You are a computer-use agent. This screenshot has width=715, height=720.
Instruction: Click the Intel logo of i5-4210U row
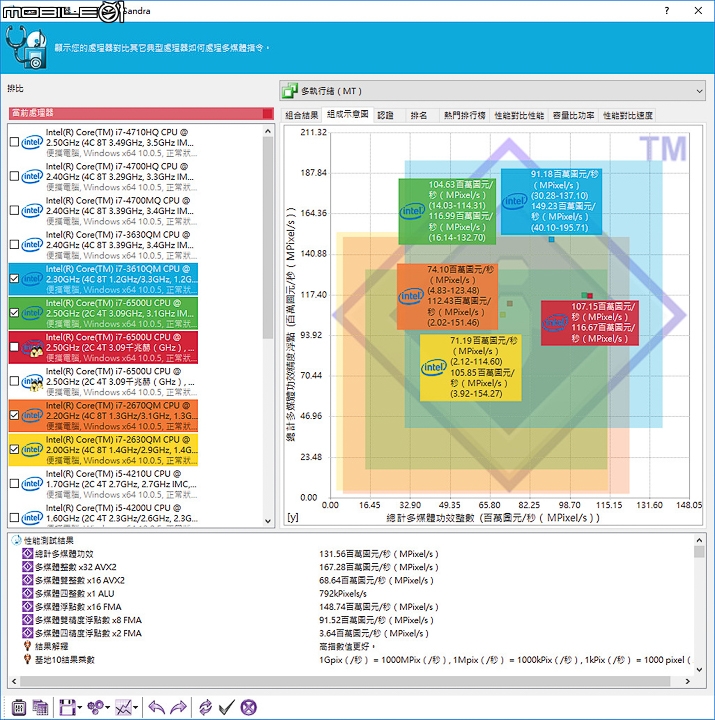point(32,483)
